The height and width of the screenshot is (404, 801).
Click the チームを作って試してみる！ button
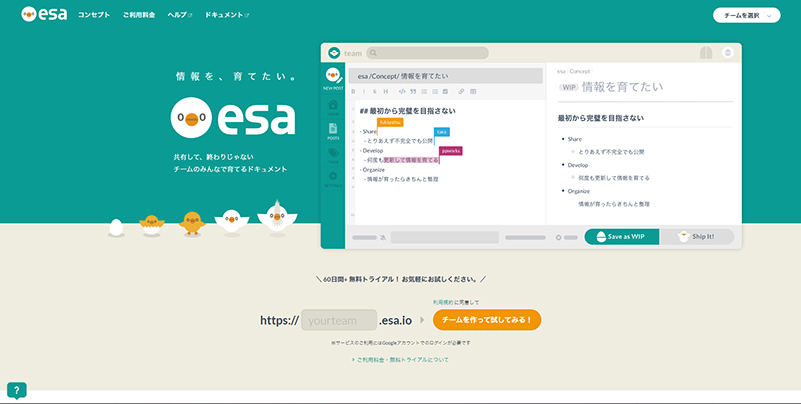(x=487, y=320)
